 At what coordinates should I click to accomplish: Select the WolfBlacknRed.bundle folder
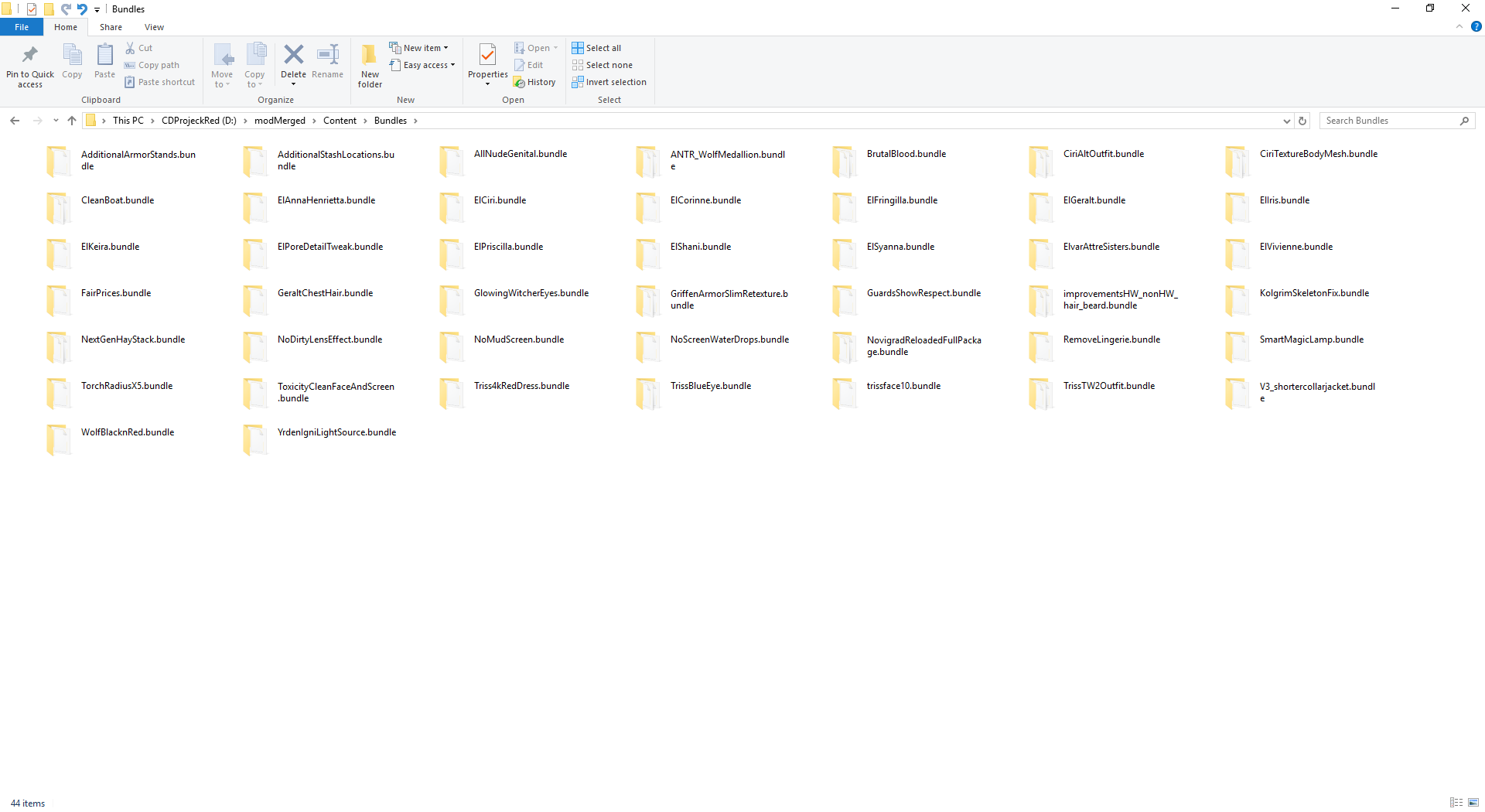128,432
